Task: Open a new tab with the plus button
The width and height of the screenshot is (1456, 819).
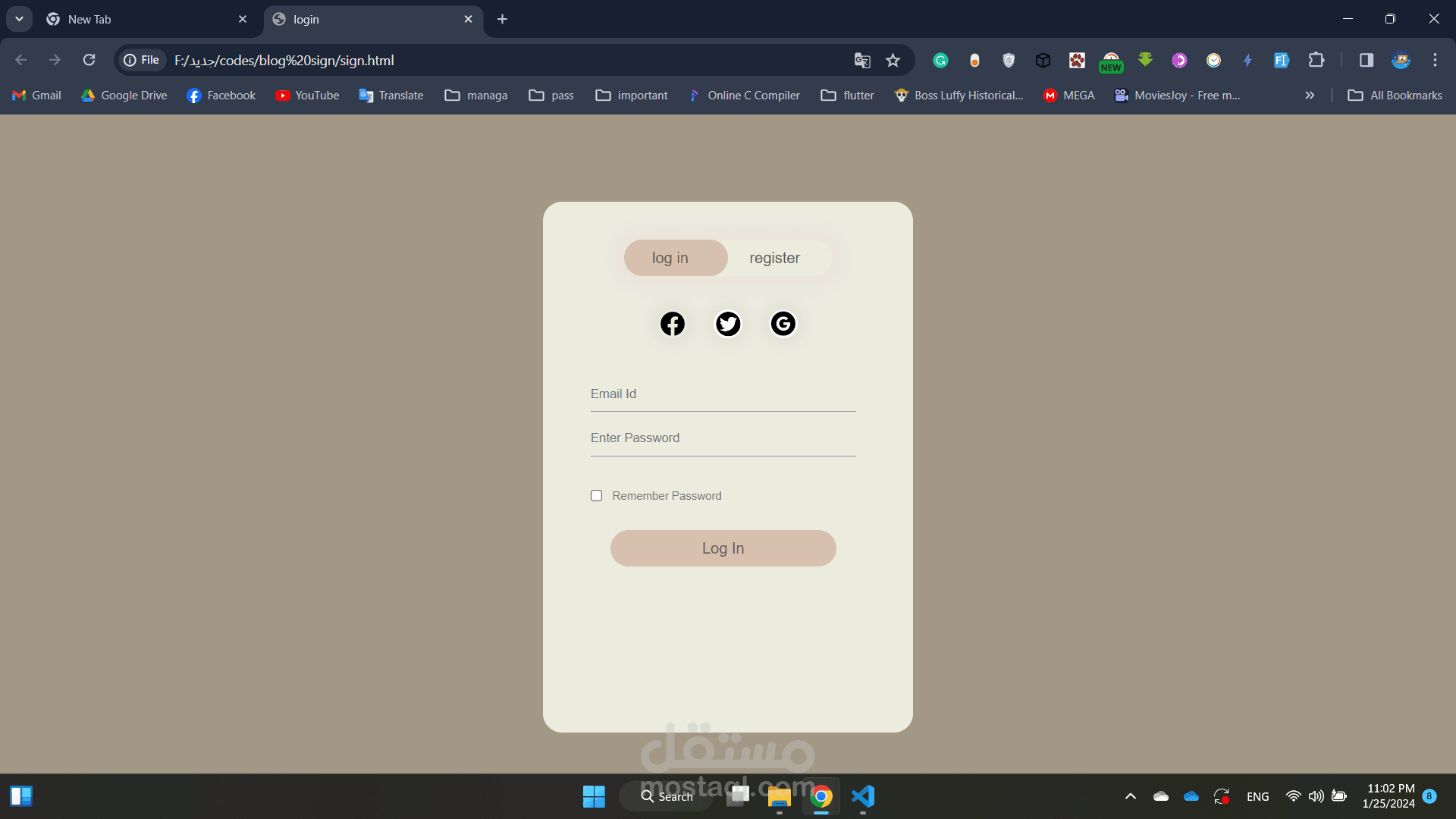Action: [x=502, y=20]
